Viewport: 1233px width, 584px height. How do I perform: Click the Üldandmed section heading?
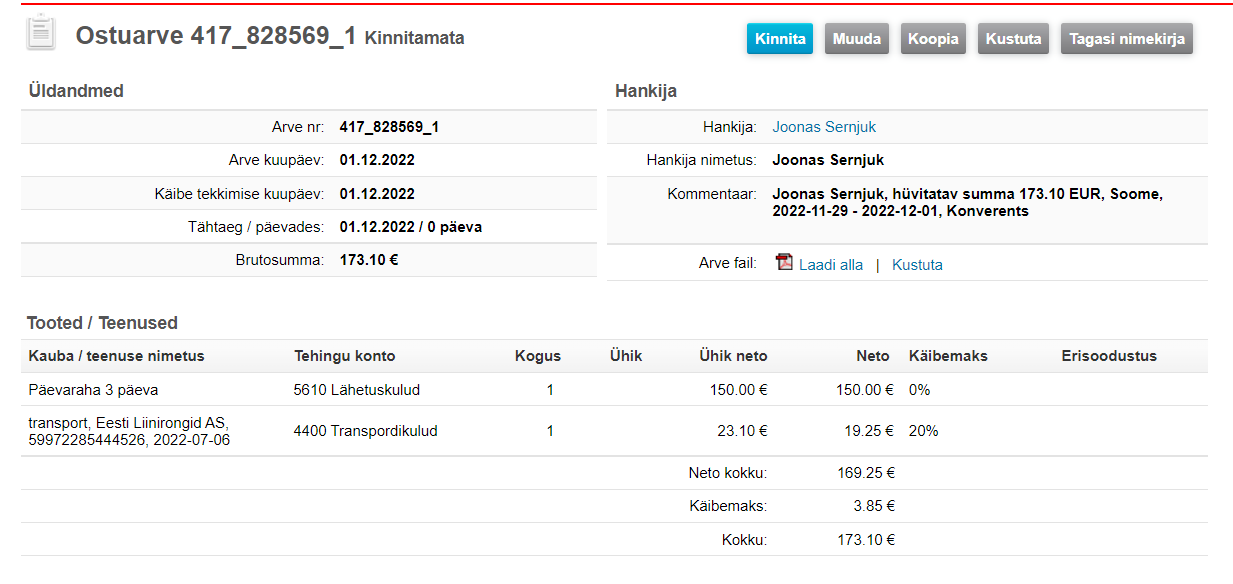(x=76, y=91)
